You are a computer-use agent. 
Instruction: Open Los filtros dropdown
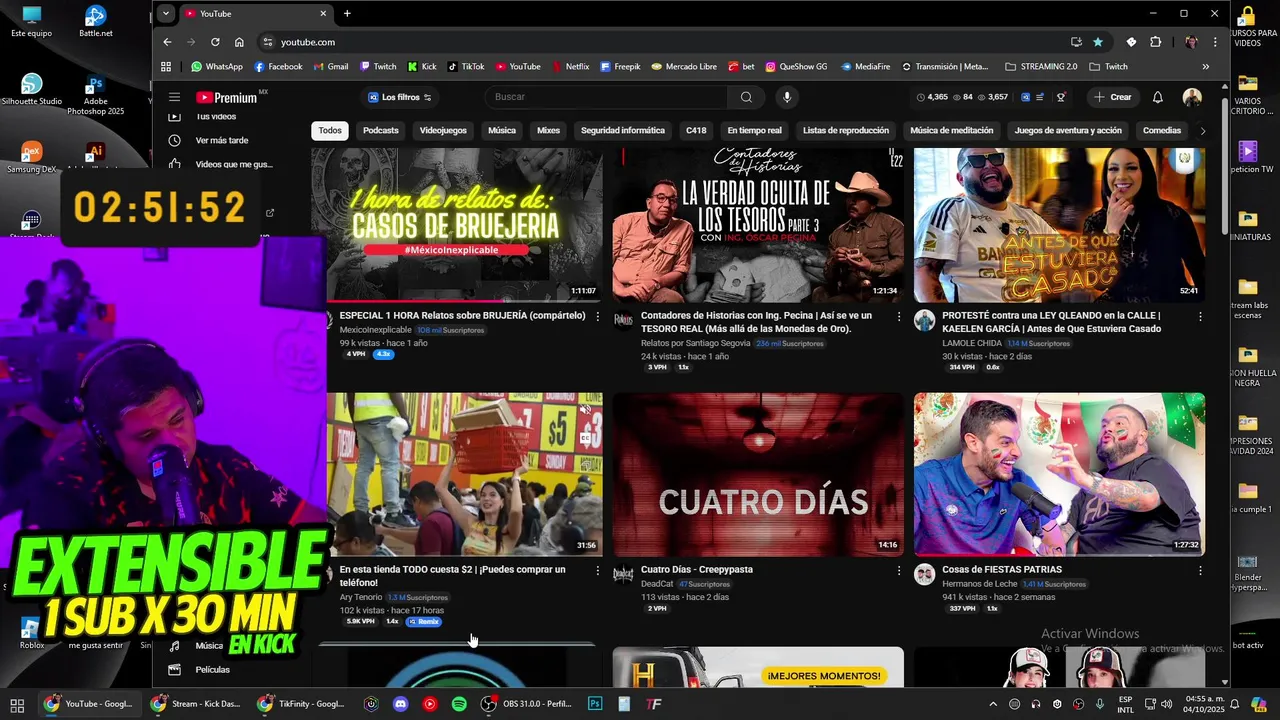coord(399,97)
